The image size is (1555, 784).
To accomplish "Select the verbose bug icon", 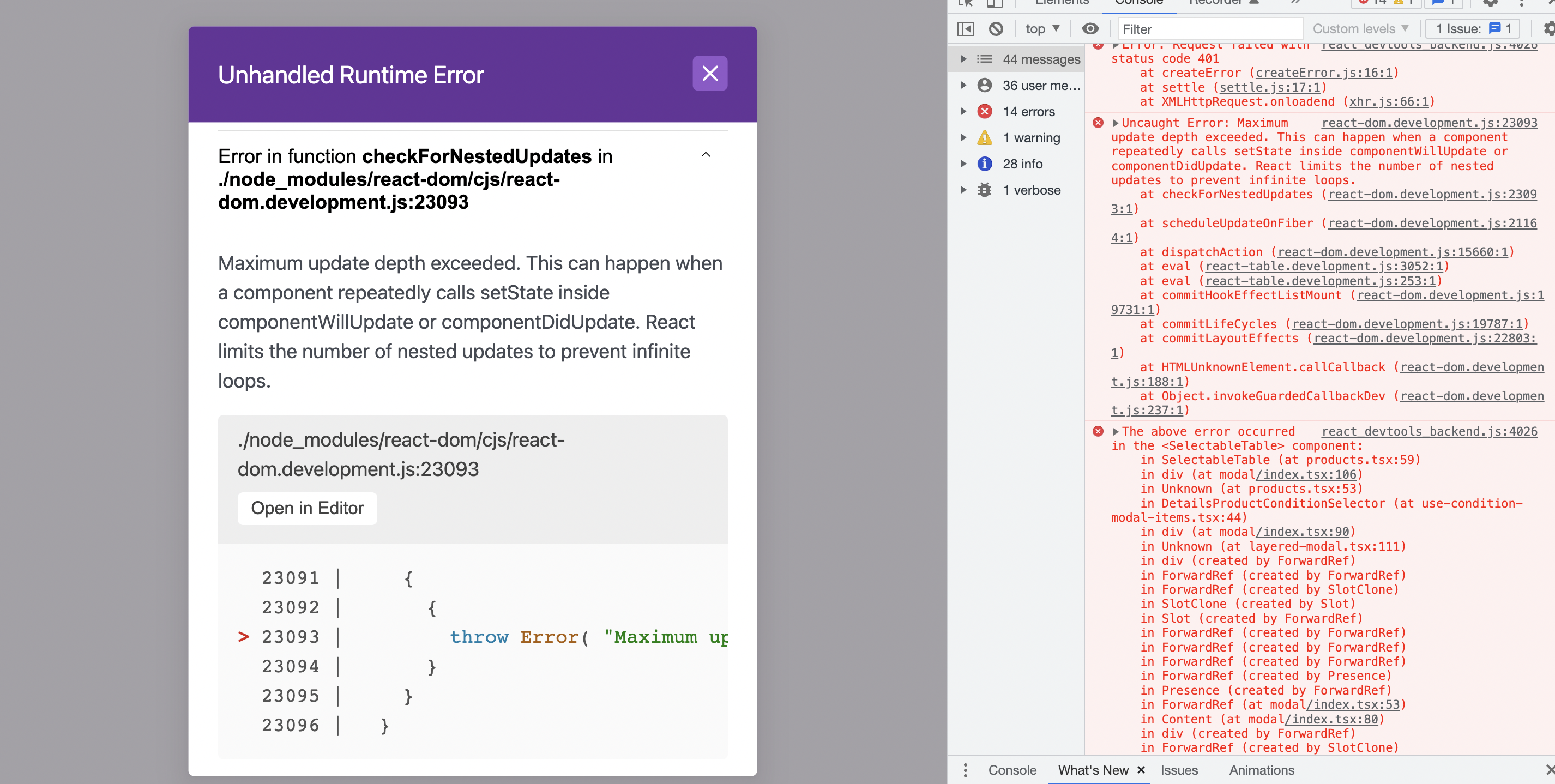I will [x=985, y=190].
